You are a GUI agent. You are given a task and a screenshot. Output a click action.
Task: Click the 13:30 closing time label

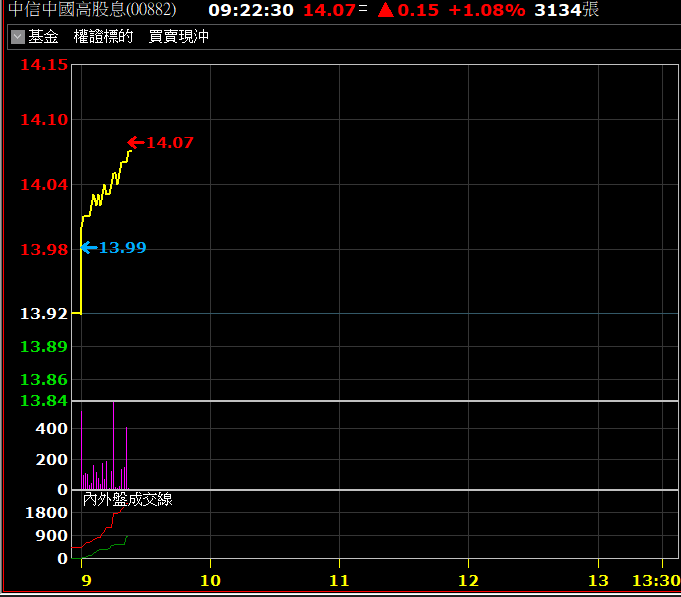click(x=655, y=580)
